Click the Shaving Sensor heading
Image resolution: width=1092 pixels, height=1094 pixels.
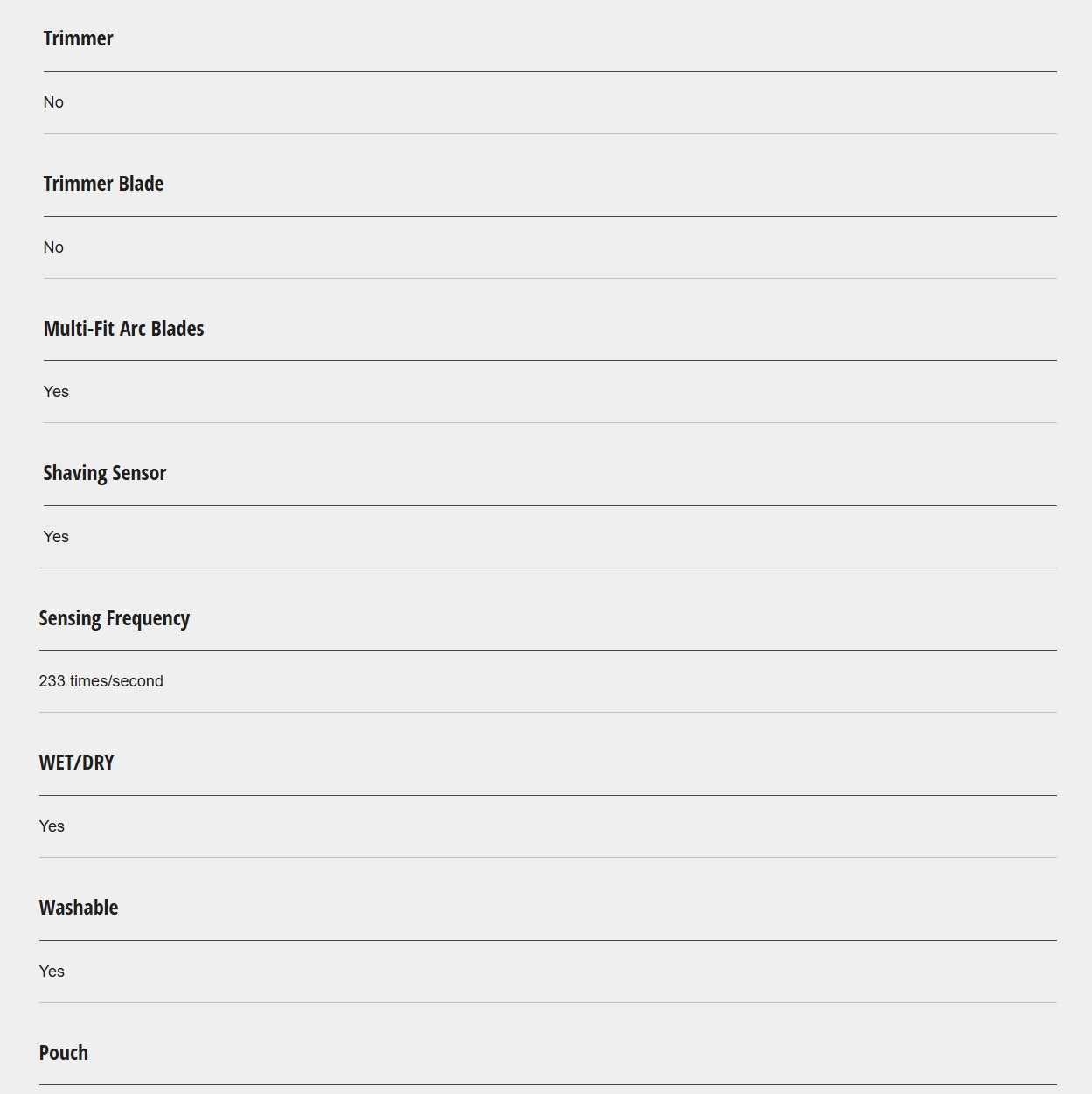click(x=104, y=473)
